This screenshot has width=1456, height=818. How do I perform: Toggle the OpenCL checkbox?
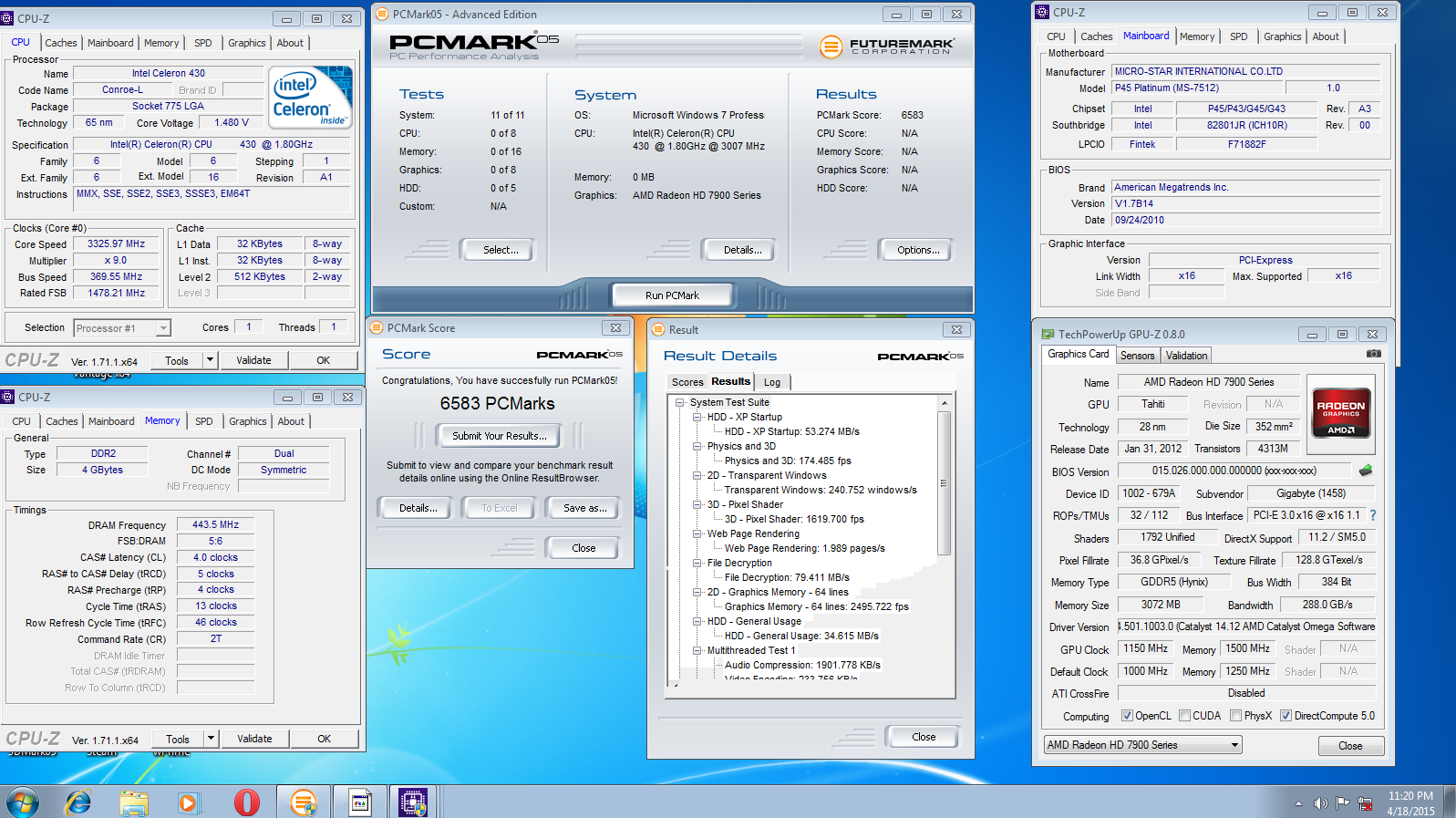tap(1128, 716)
